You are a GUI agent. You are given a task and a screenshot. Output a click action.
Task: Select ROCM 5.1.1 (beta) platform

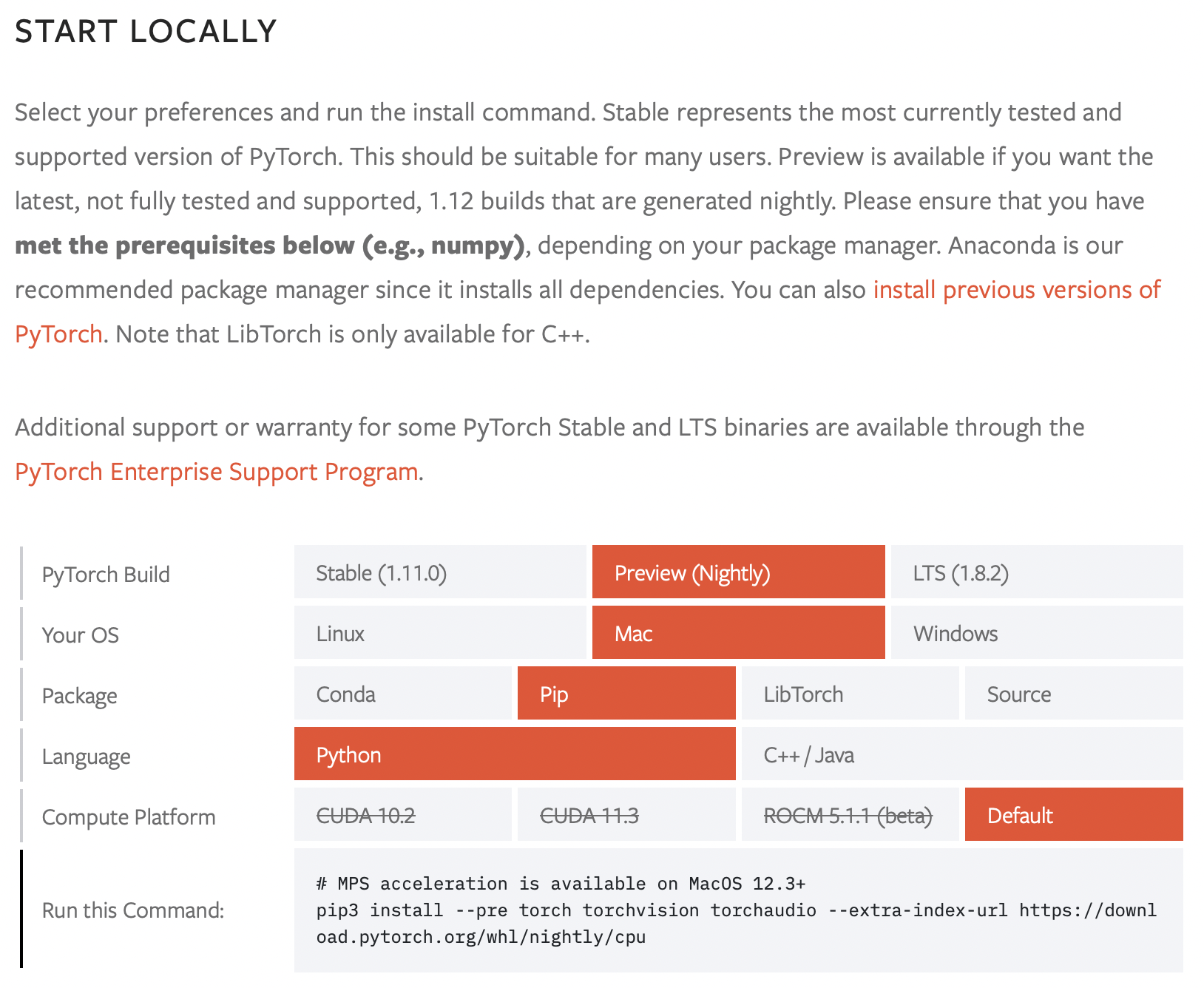pyautogui.click(x=850, y=815)
